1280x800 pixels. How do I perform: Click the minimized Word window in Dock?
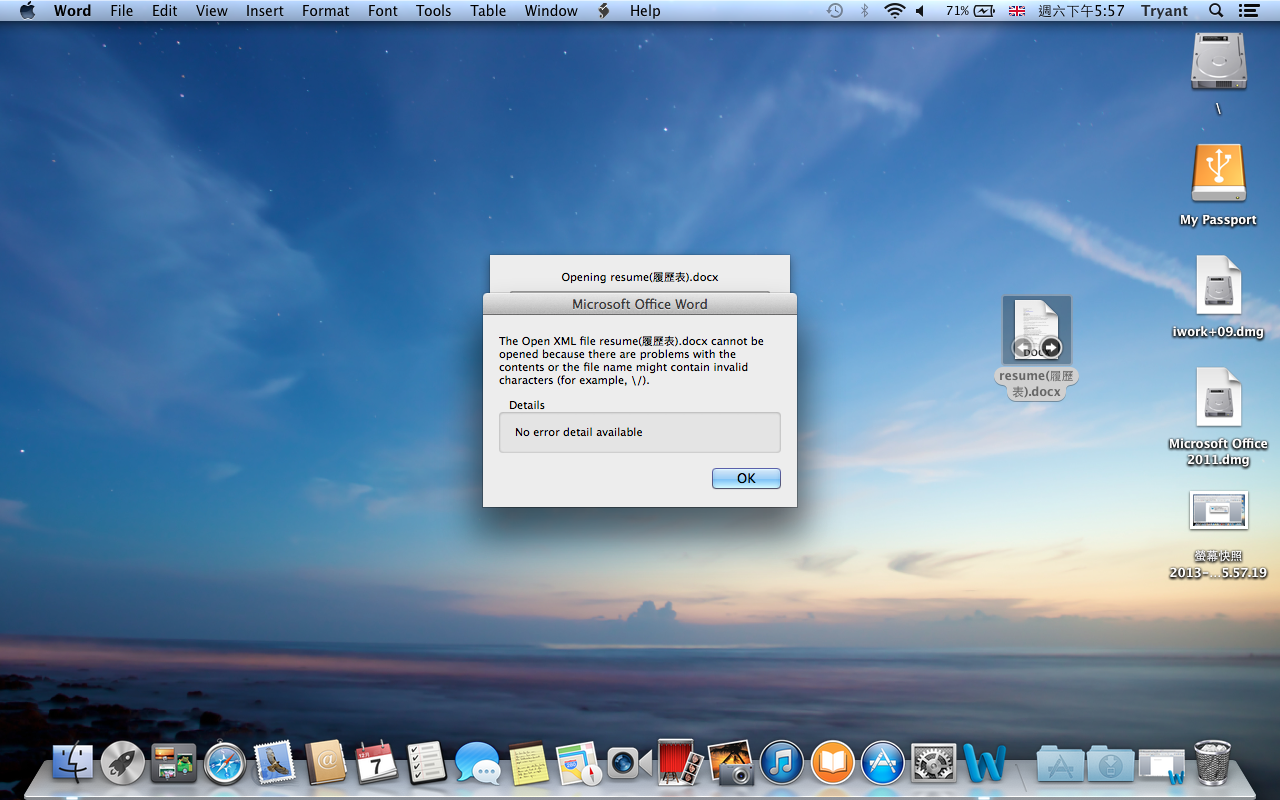pyautogui.click(x=1161, y=765)
